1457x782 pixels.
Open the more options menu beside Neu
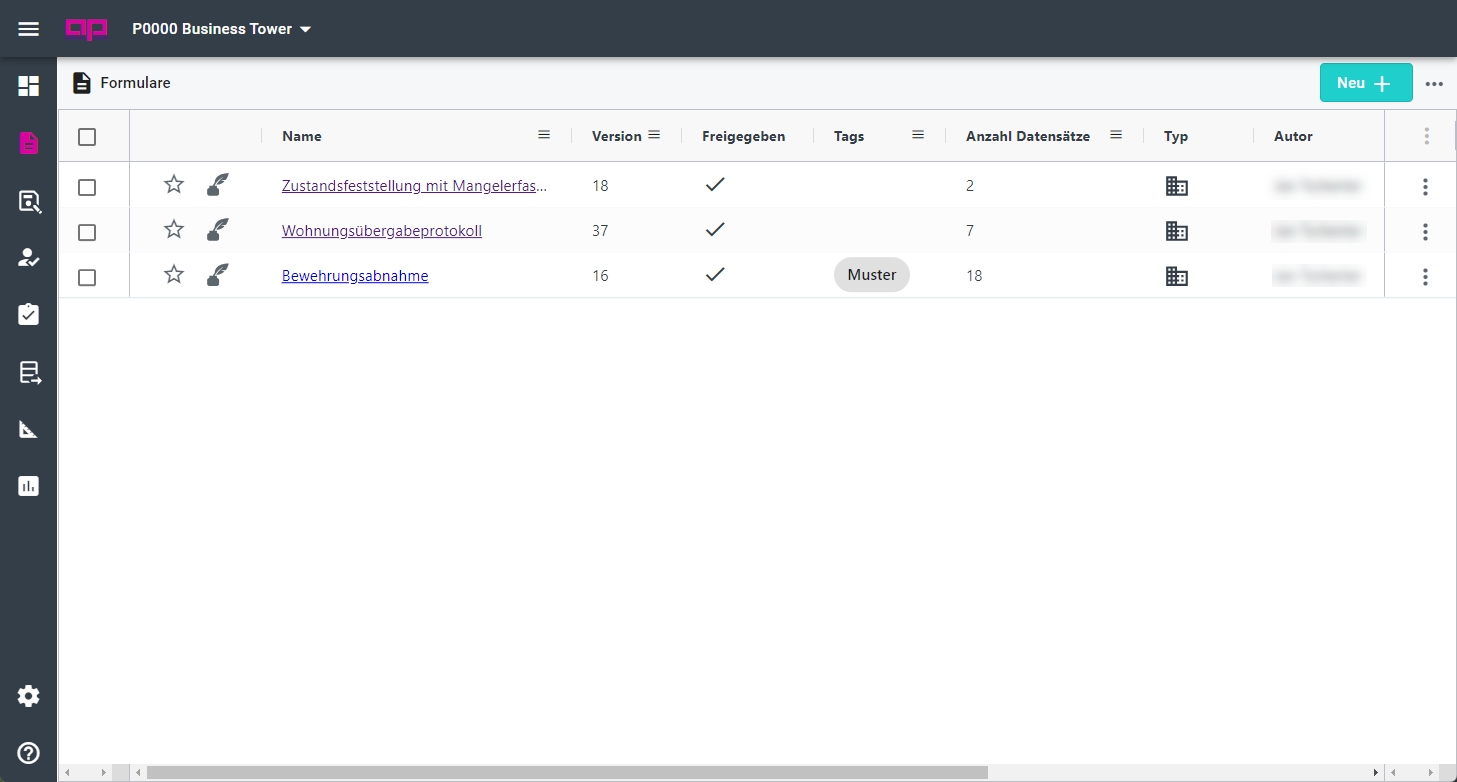pos(1435,84)
